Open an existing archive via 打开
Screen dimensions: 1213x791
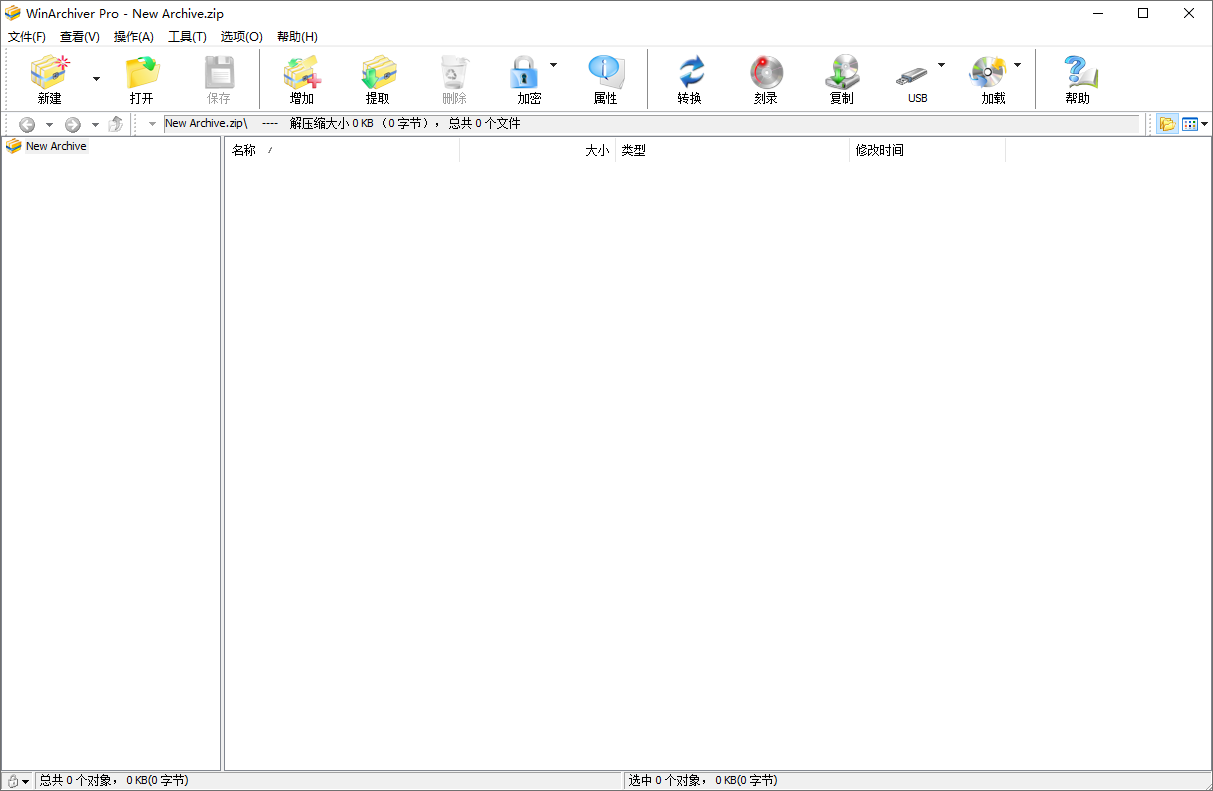pyautogui.click(x=141, y=78)
